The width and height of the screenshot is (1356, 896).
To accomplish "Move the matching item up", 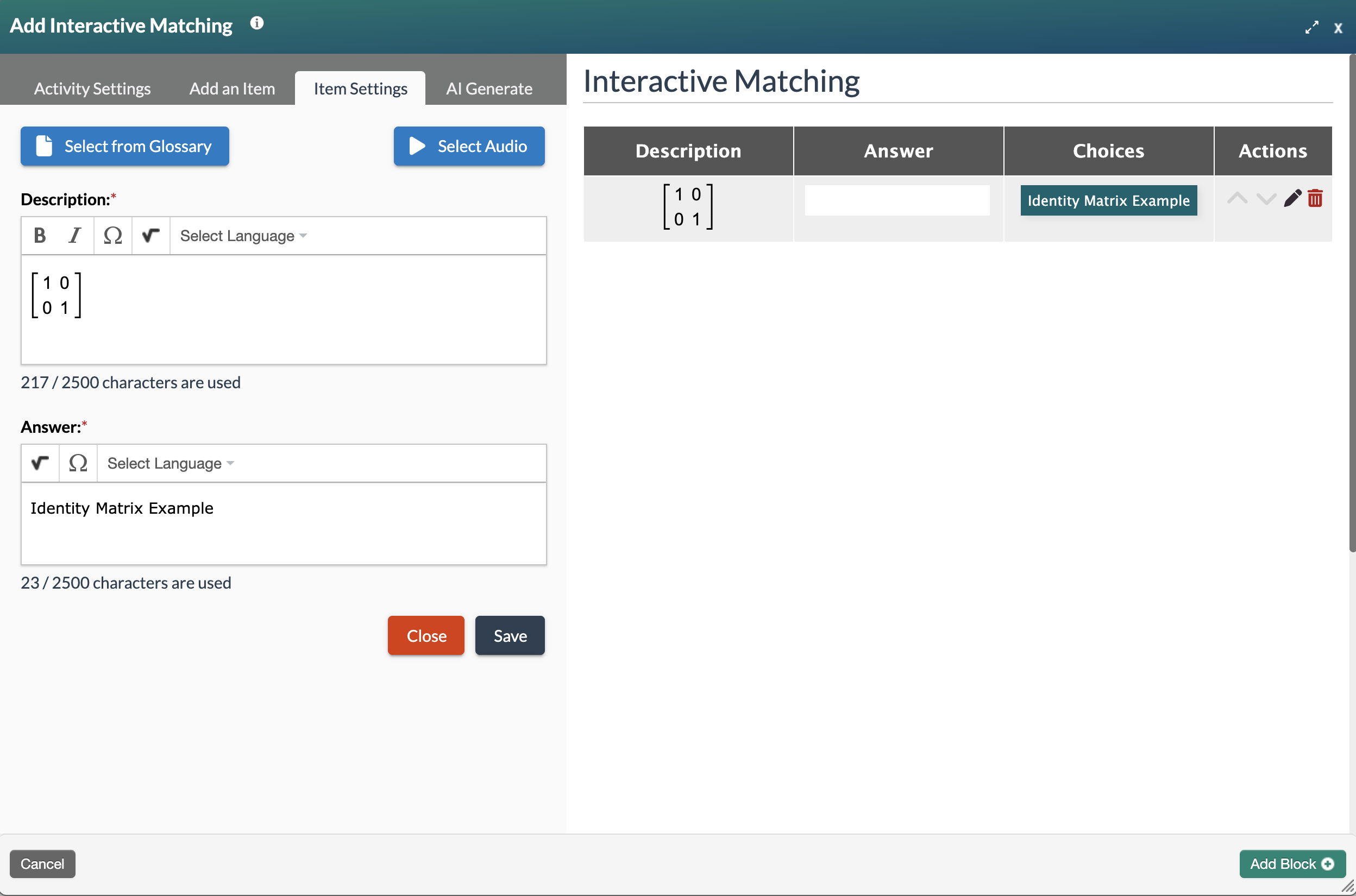I will pos(1237,198).
